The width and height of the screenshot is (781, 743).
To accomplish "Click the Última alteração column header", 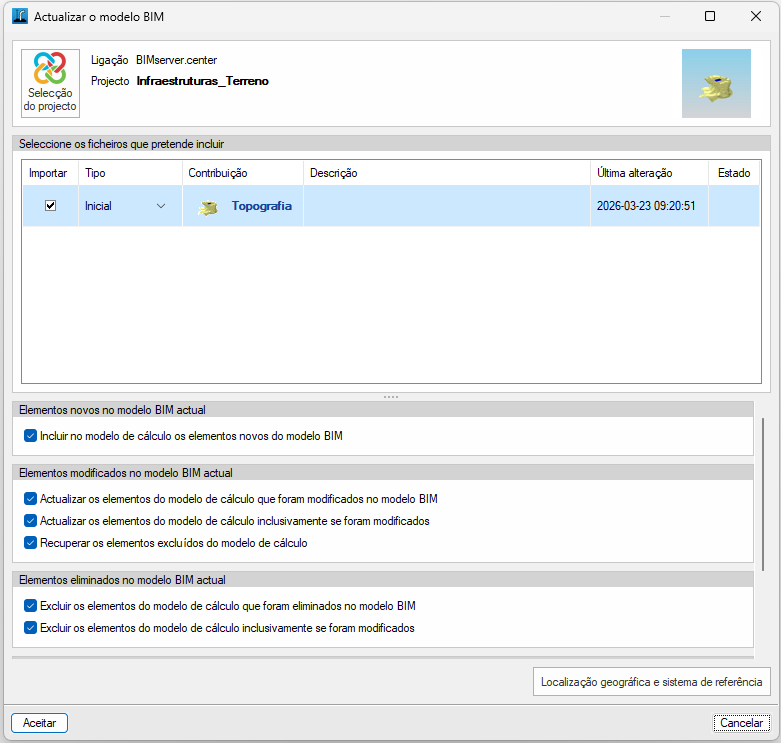I will [650, 173].
